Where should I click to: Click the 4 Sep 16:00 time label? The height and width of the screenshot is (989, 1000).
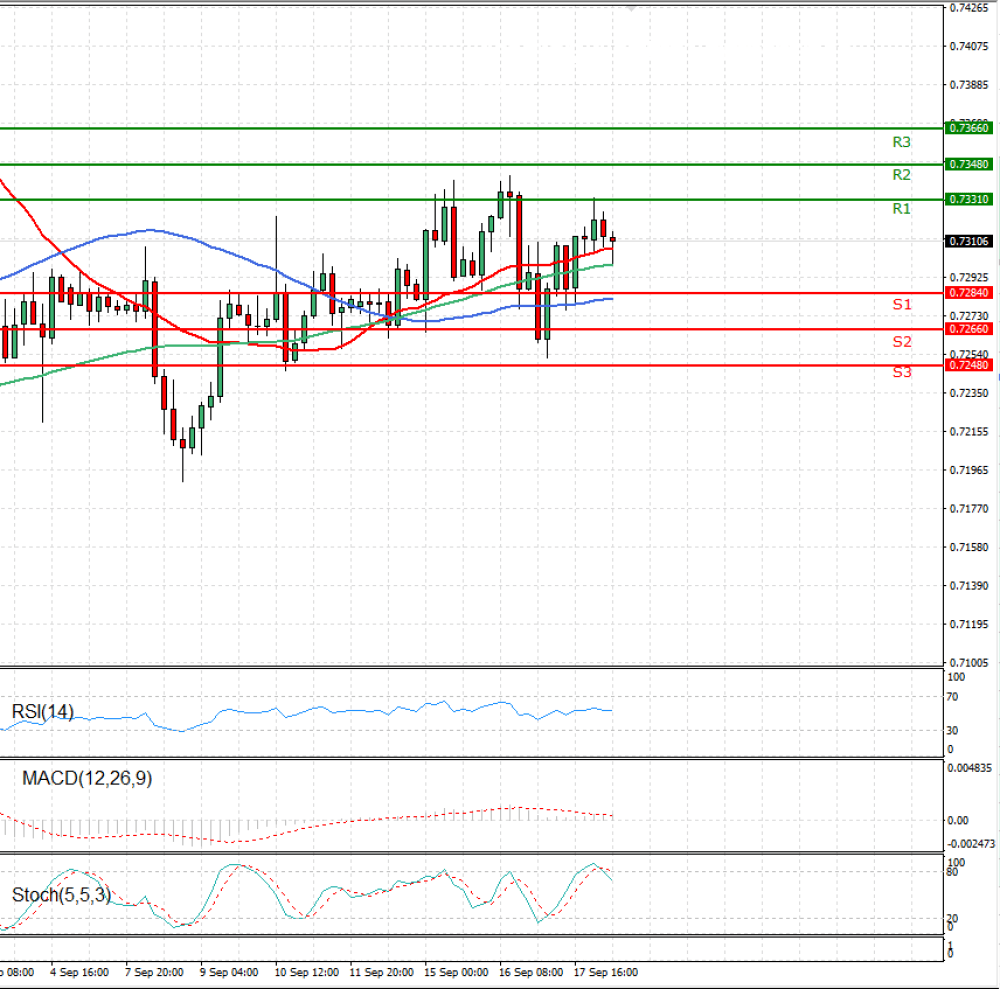click(x=79, y=972)
